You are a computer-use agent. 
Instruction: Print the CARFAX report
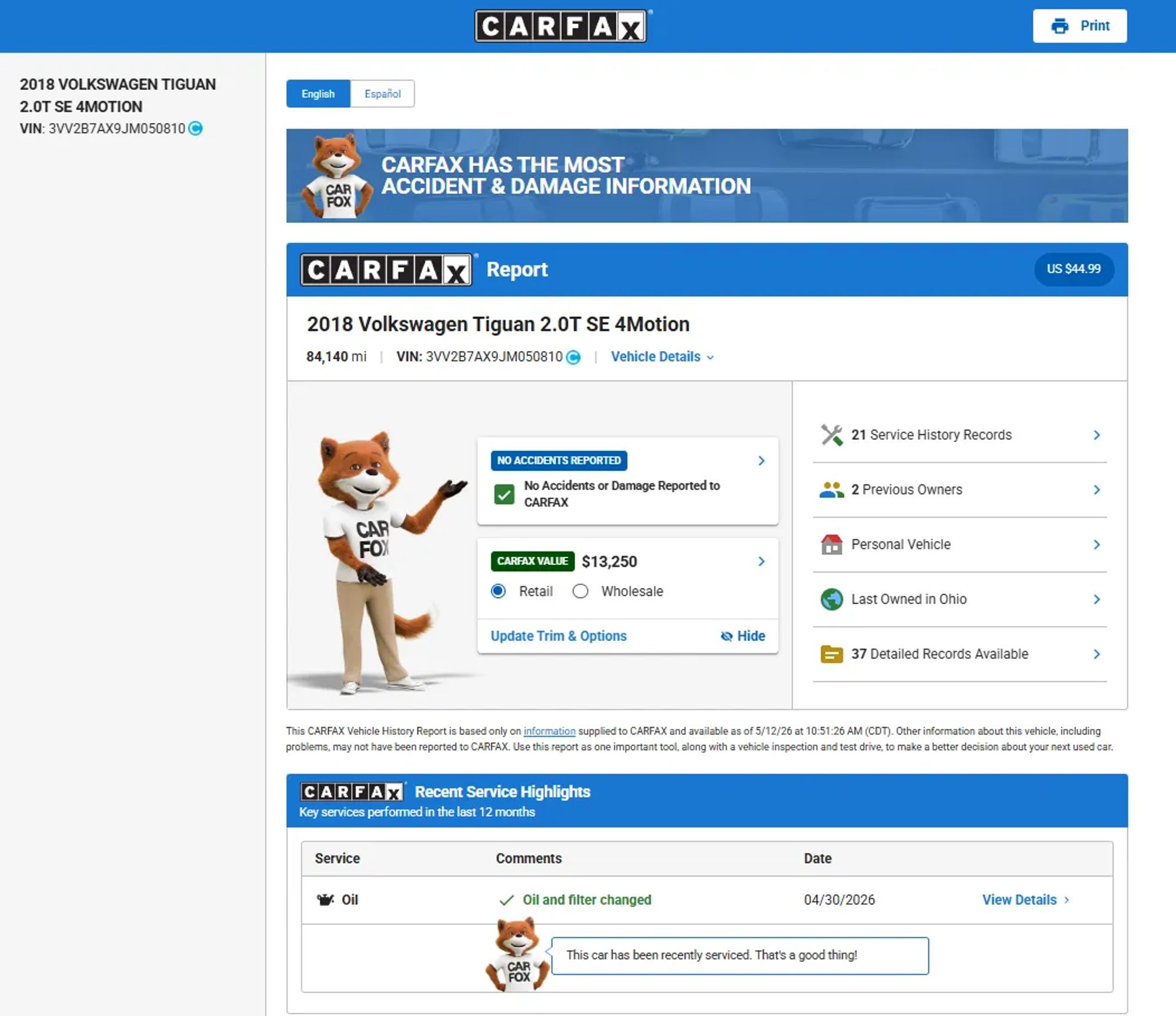pyautogui.click(x=1080, y=26)
